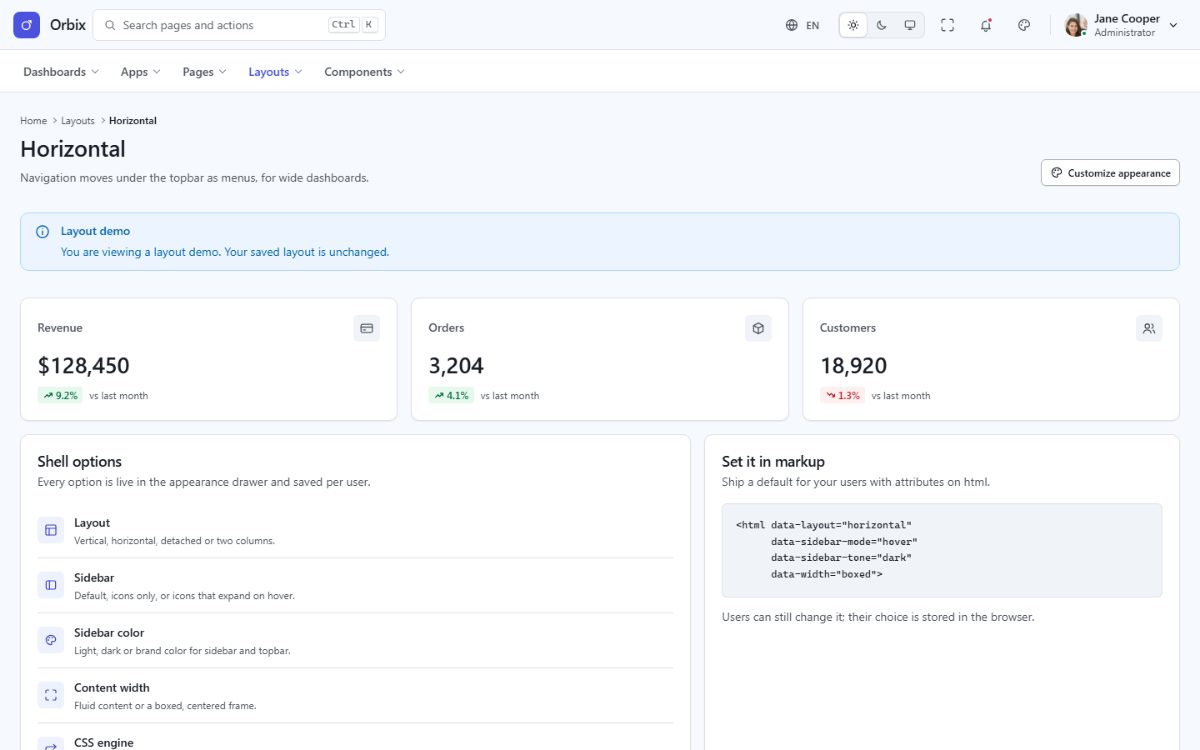Enter fullscreen mode via the topbar icon
Image resolution: width=1200 pixels, height=750 pixels.
coord(948,25)
